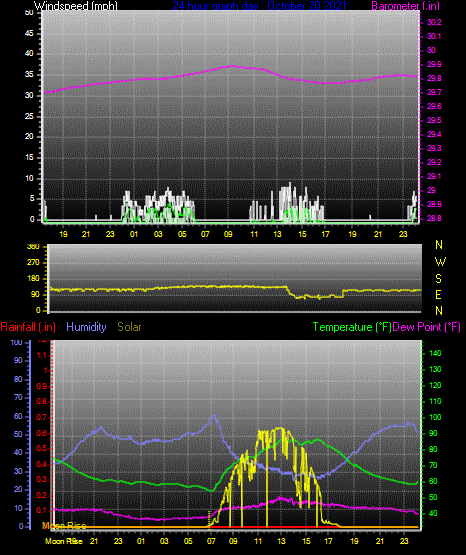Click the E compass direction label
Image resolution: width=466 pixels, height=555 pixels.
438,294
